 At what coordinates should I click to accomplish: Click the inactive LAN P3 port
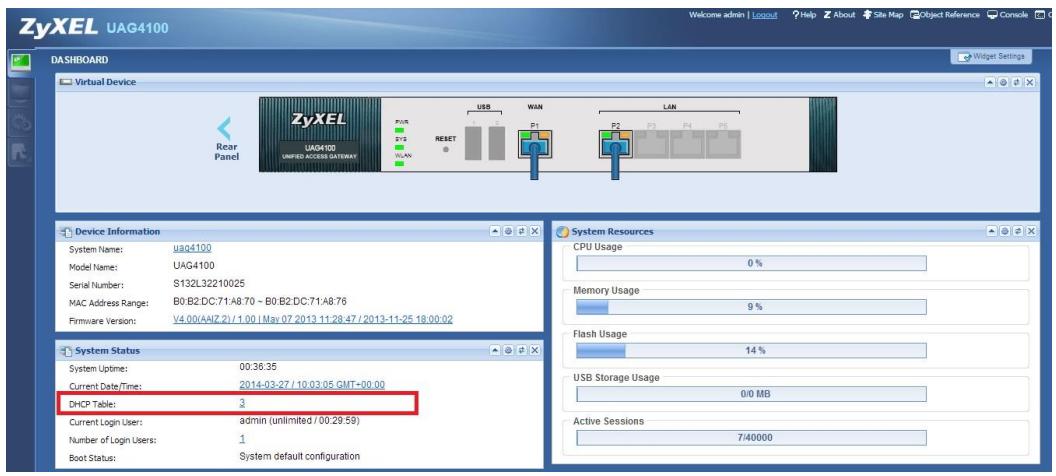tap(651, 144)
